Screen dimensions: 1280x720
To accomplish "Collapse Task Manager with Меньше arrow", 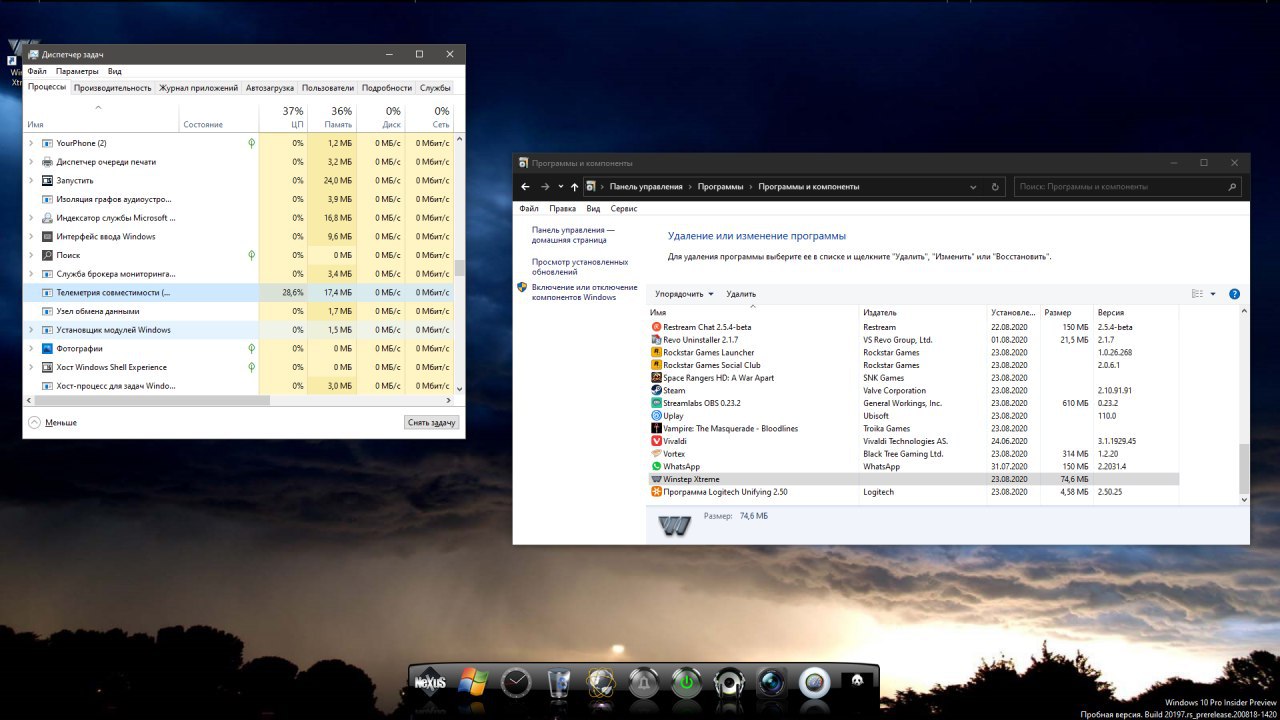I will (x=35, y=423).
